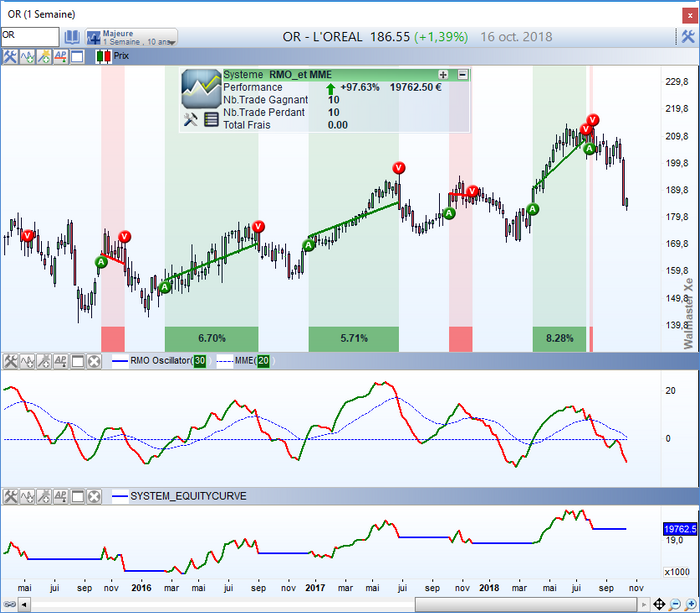
Task: Open the book icon next to the symbol field
Action: [72, 37]
